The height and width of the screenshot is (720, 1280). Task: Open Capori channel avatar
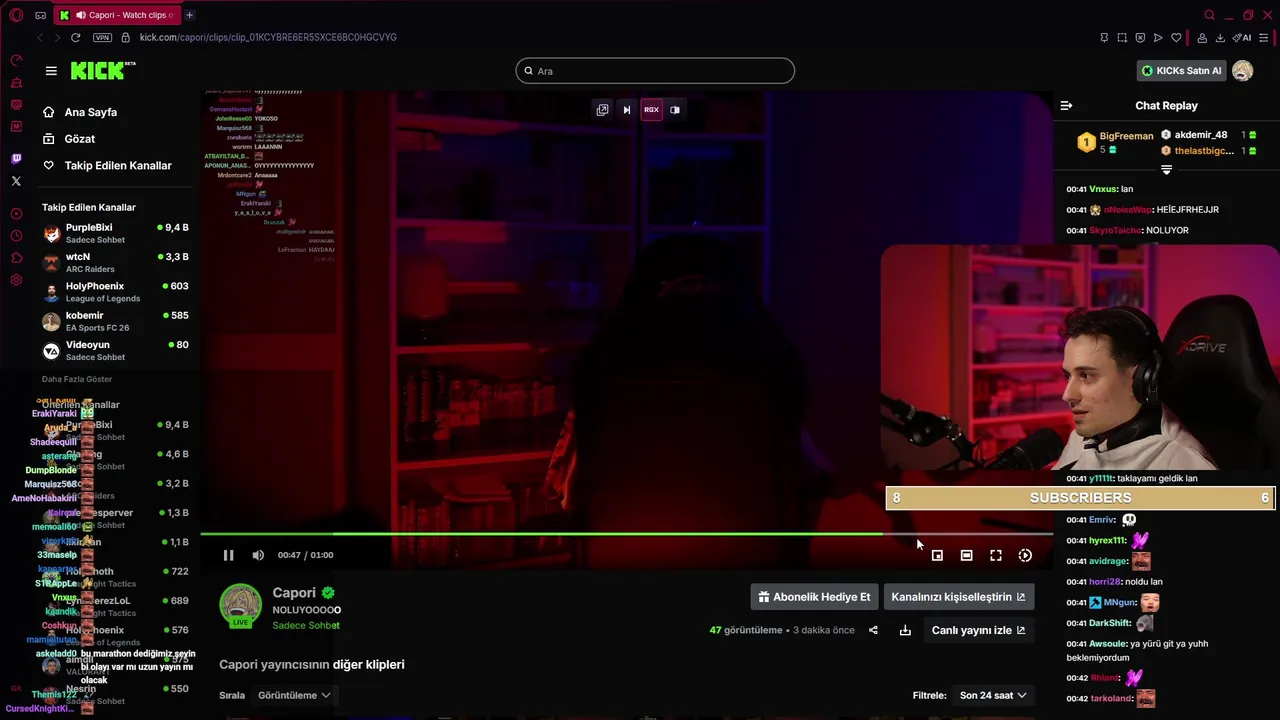point(240,605)
